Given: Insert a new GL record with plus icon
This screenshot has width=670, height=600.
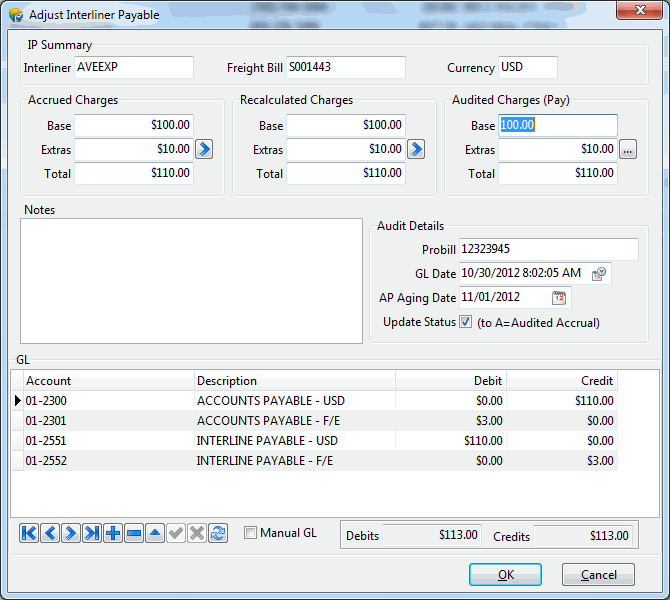Looking at the screenshot, I should coord(113,533).
